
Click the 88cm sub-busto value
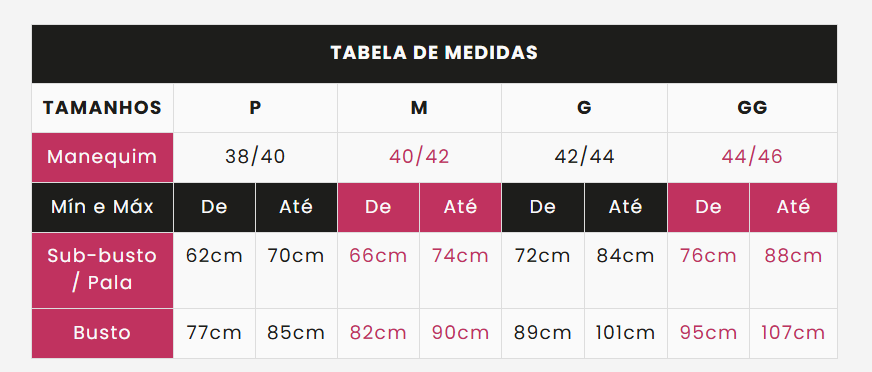coord(793,256)
